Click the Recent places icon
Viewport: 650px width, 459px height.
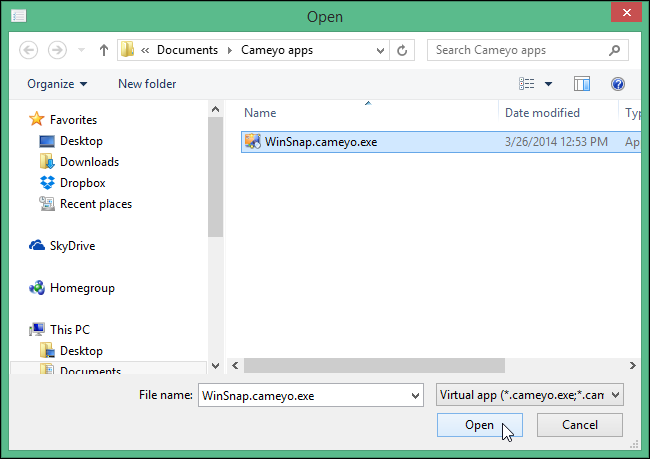tap(47, 204)
